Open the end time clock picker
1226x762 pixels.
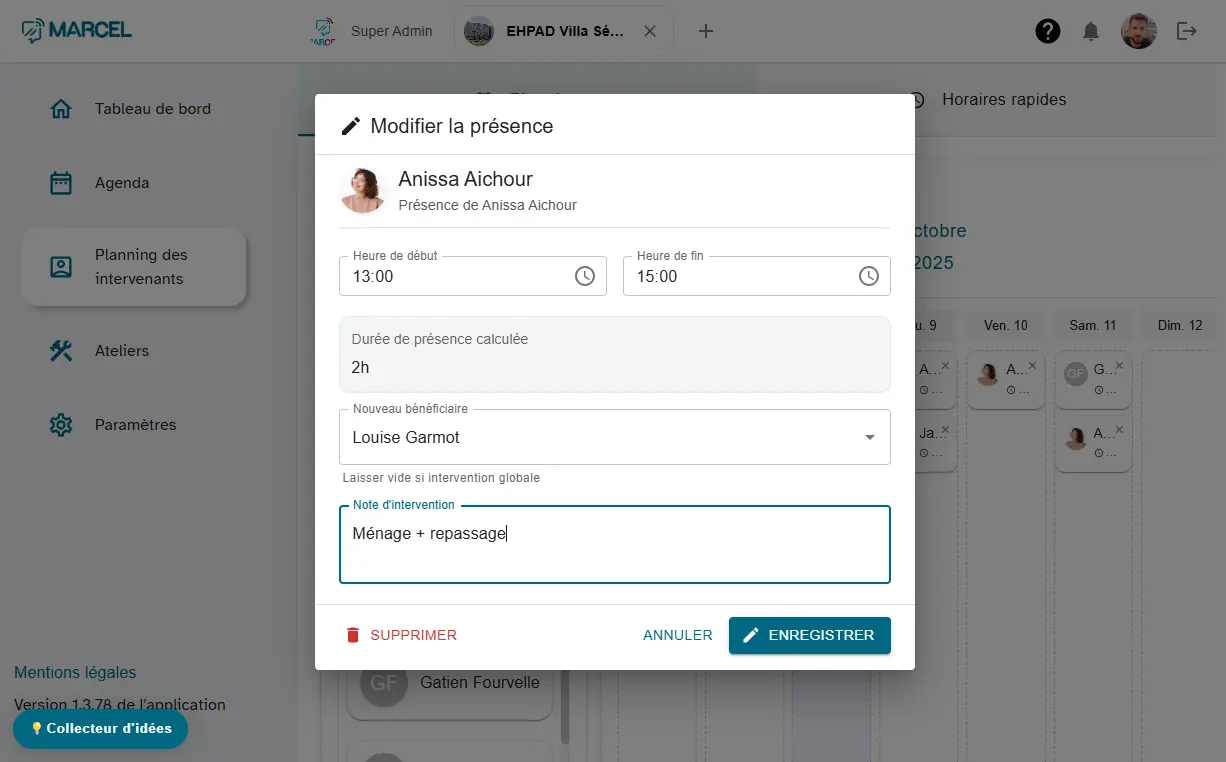869,276
